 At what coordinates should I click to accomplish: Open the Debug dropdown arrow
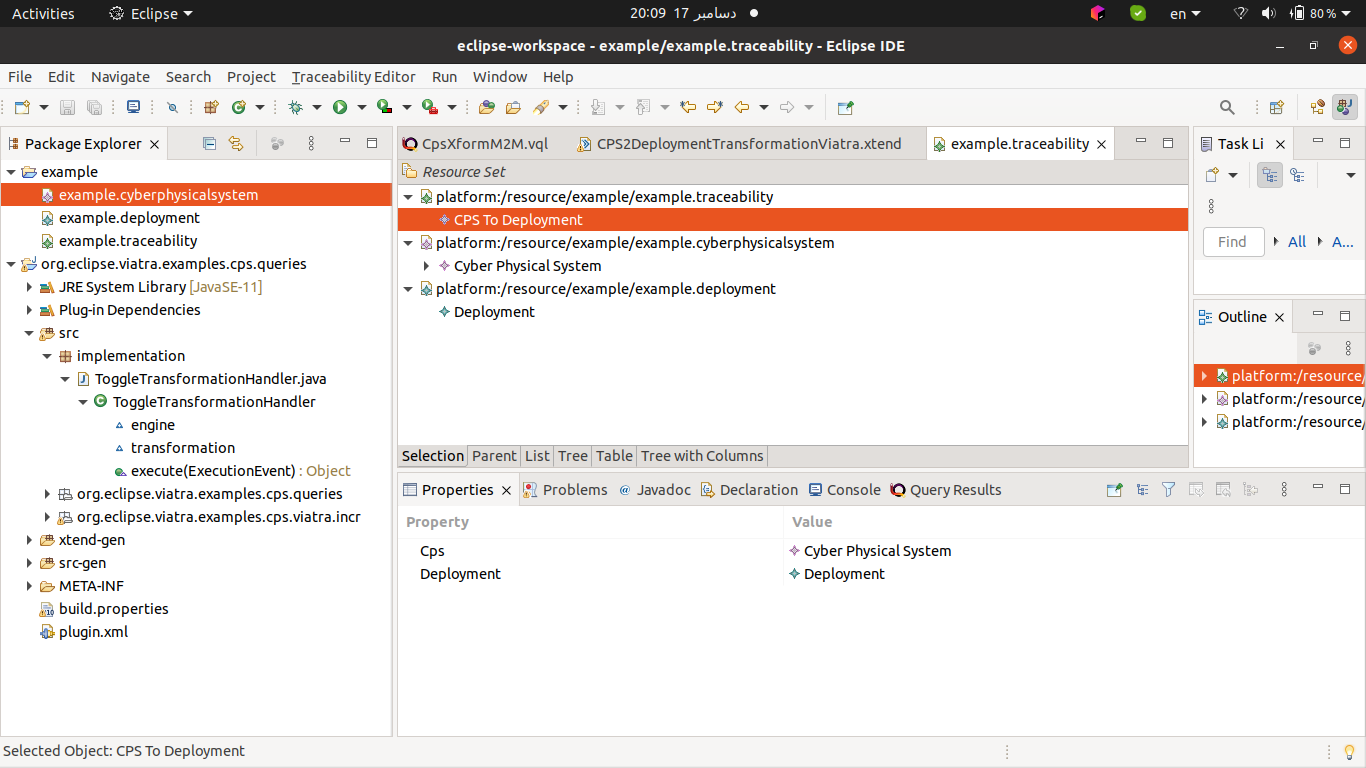click(317, 107)
